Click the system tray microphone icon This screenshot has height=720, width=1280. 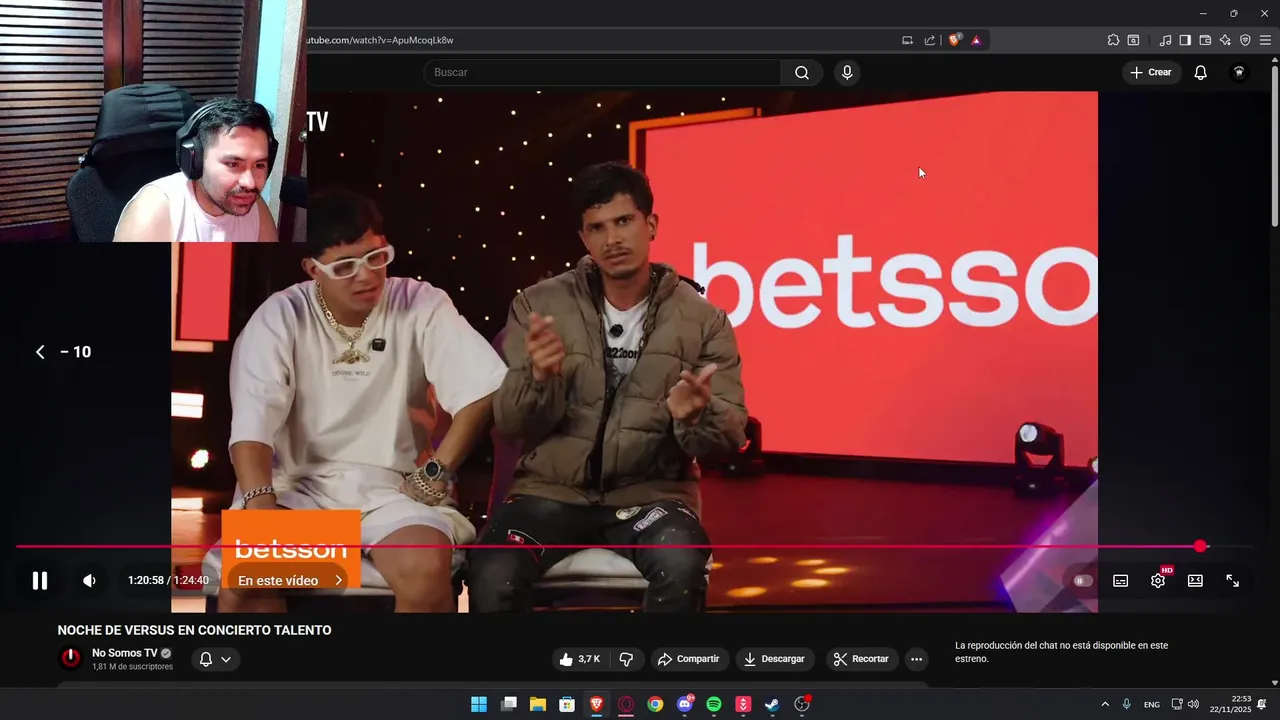[1127, 704]
